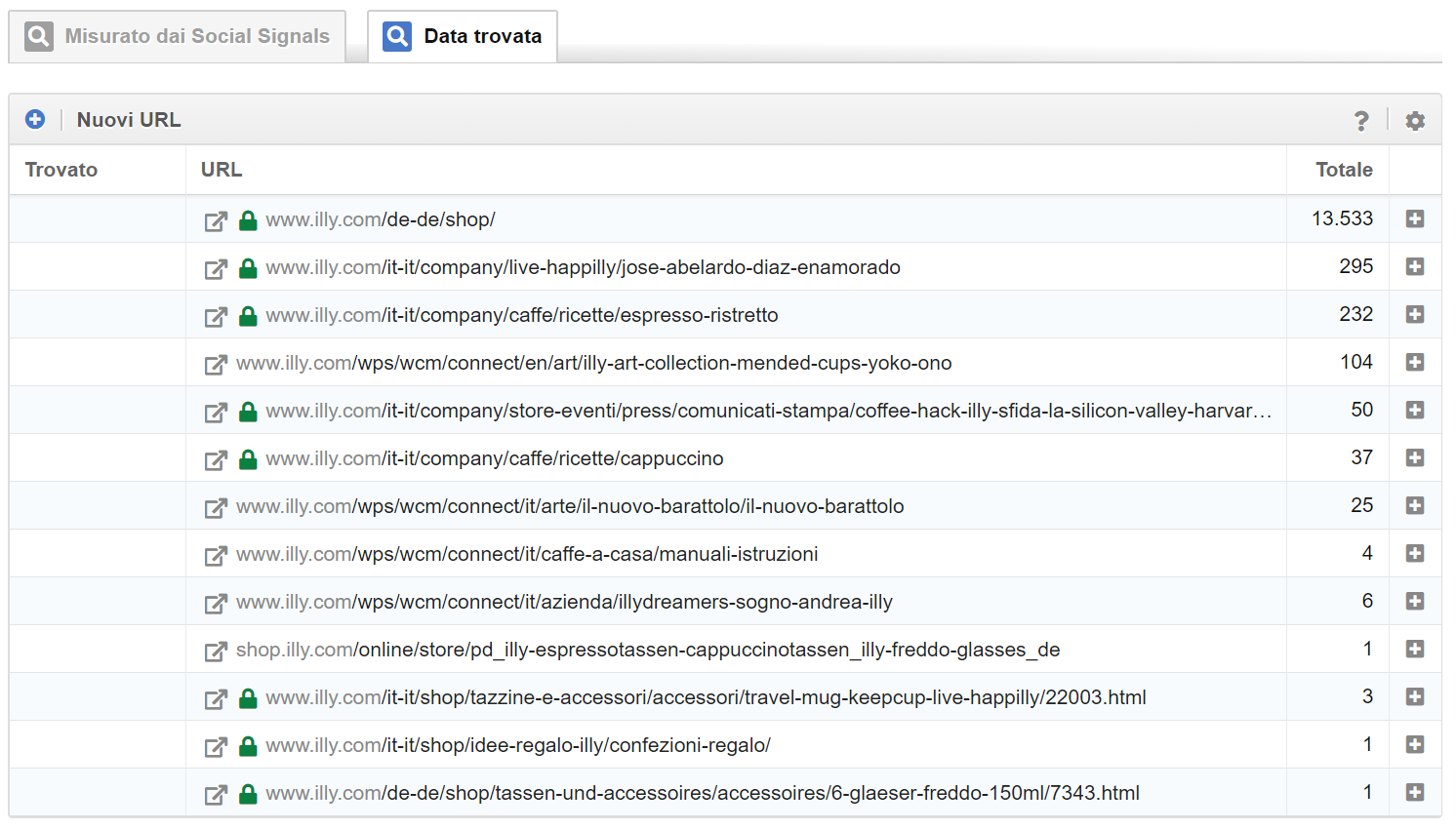1456x830 pixels.
Task: Click green padlock on confezioni-regalo row
Action: (248, 746)
